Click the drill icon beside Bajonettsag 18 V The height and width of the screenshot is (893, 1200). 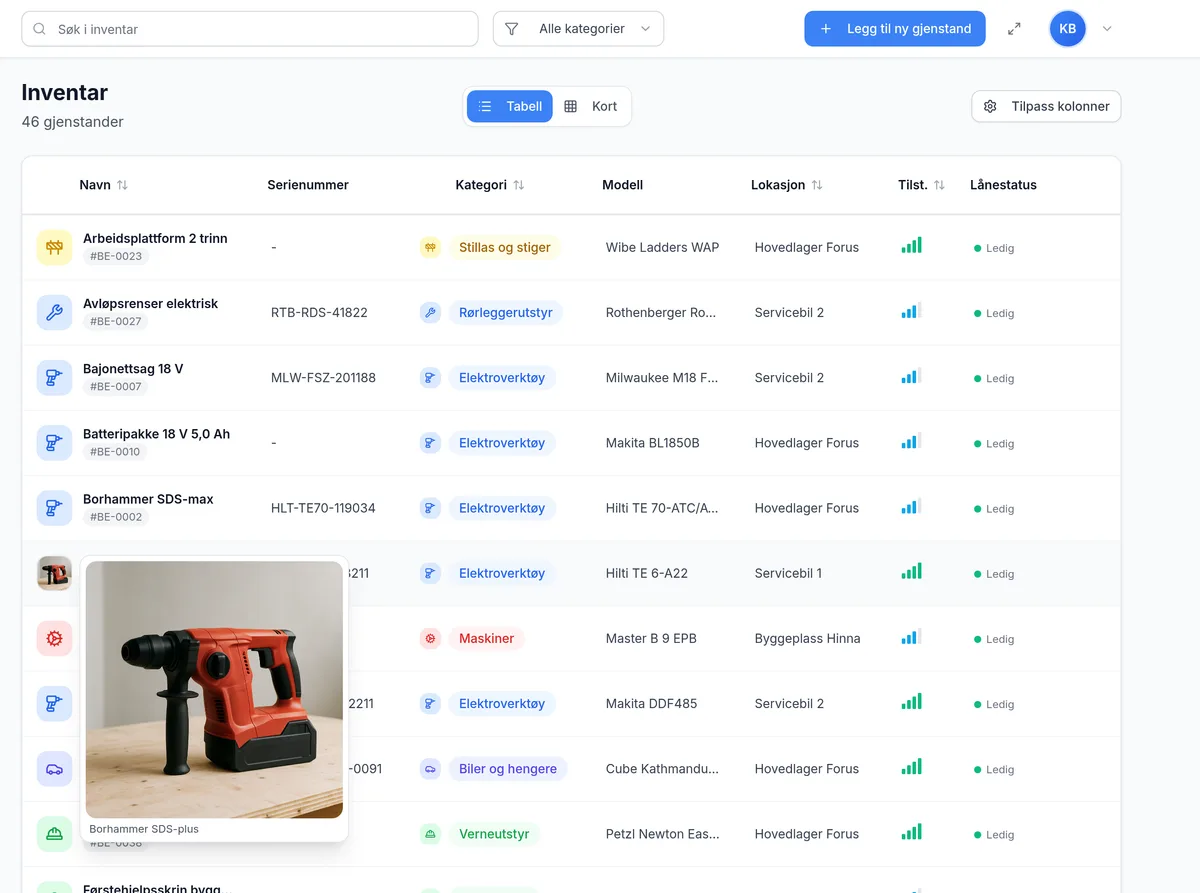pyautogui.click(x=55, y=378)
